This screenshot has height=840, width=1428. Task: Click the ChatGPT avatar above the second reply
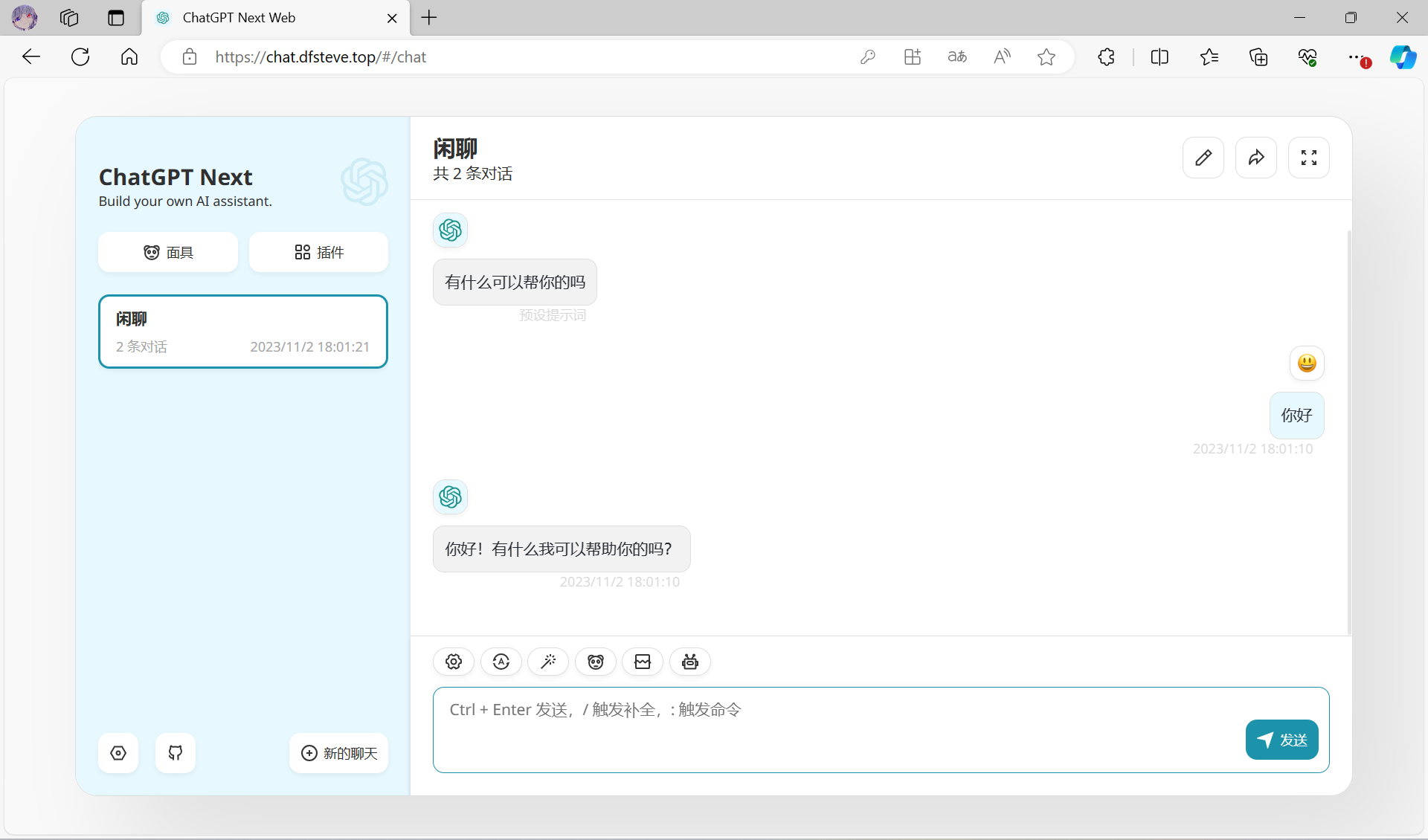450,497
